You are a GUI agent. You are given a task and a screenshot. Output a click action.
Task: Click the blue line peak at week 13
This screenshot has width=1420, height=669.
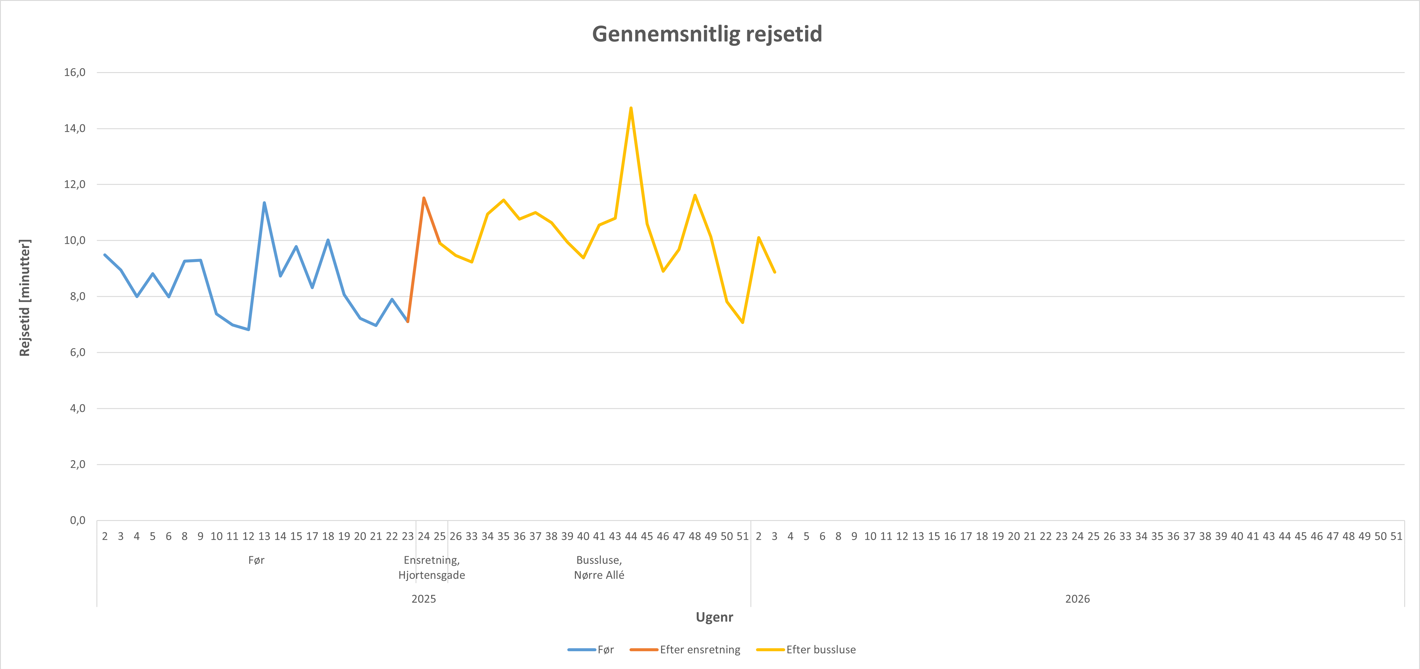click(x=264, y=203)
